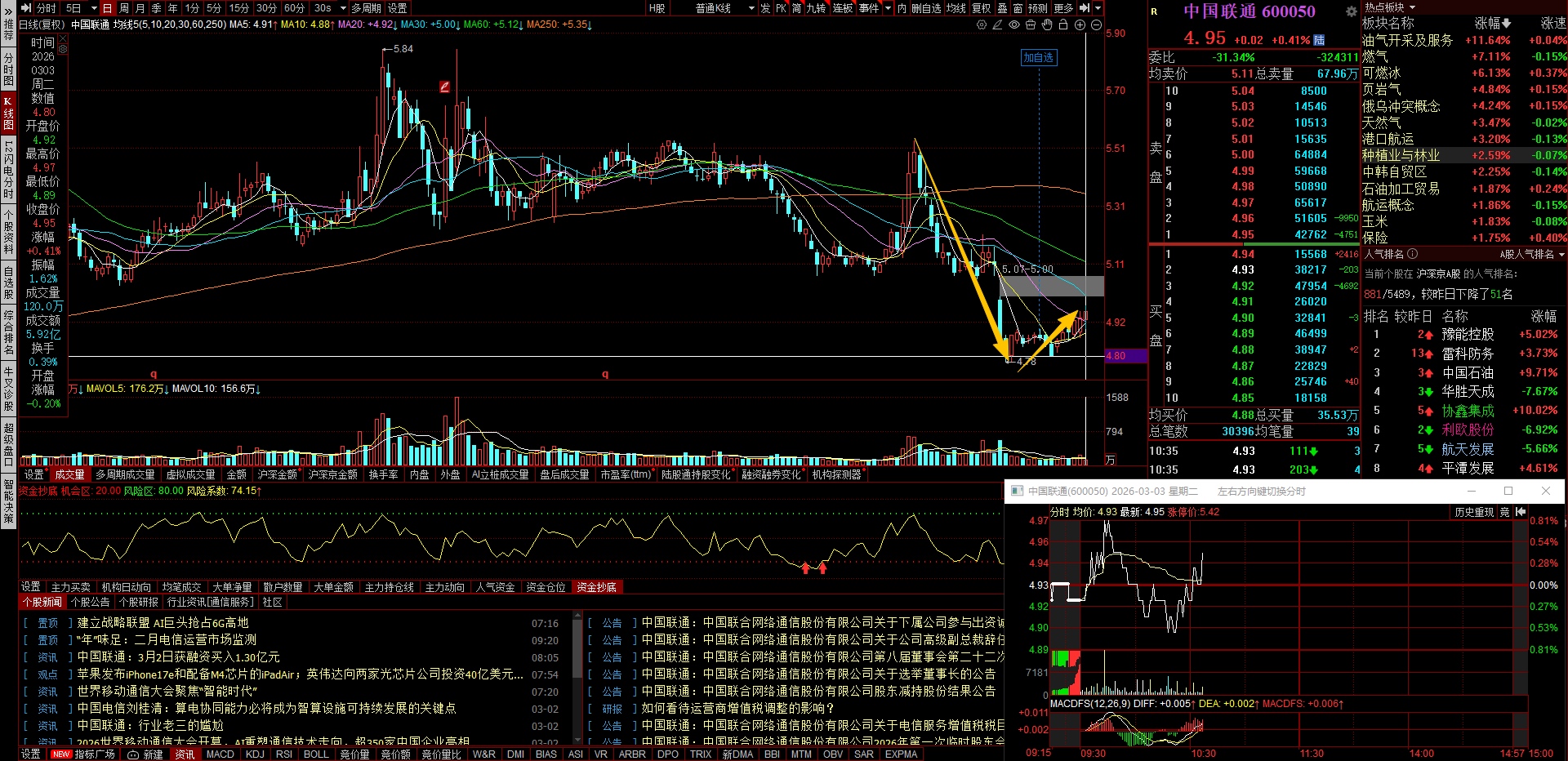Image resolution: width=1568 pixels, height=761 pixels.
Task: Click the small pin icon under 时间 panel
Action: pos(63,48)
